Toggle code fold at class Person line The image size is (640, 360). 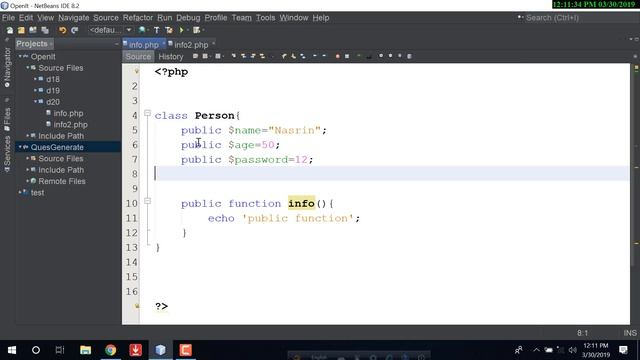(147, 113)
